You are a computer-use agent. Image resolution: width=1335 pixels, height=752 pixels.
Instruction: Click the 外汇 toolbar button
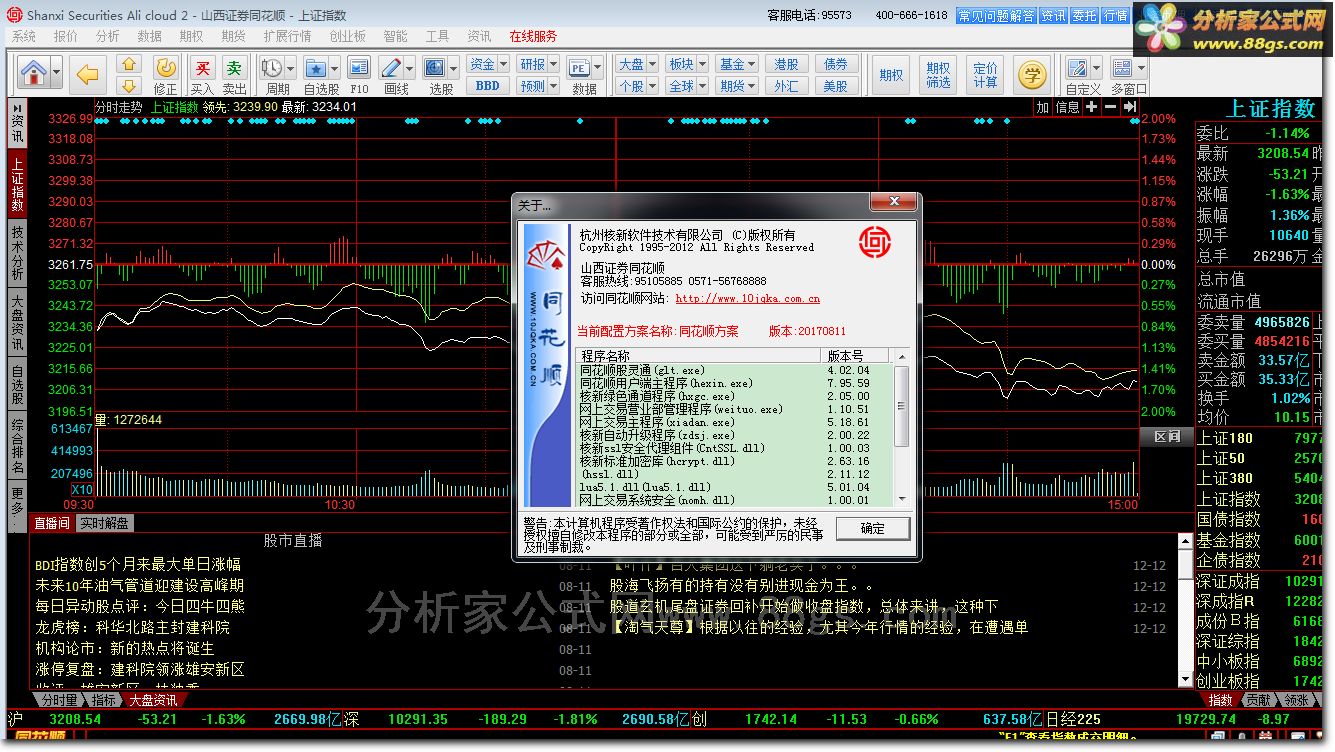coord(786,86)
